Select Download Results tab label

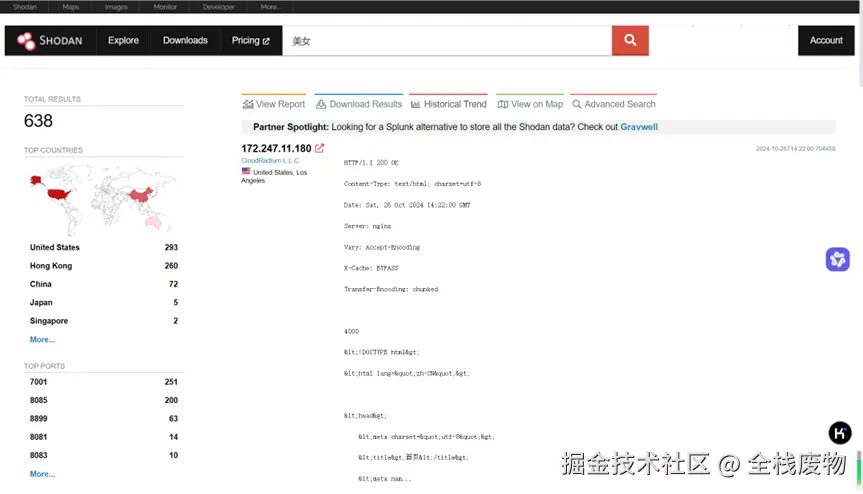(365, 104)
